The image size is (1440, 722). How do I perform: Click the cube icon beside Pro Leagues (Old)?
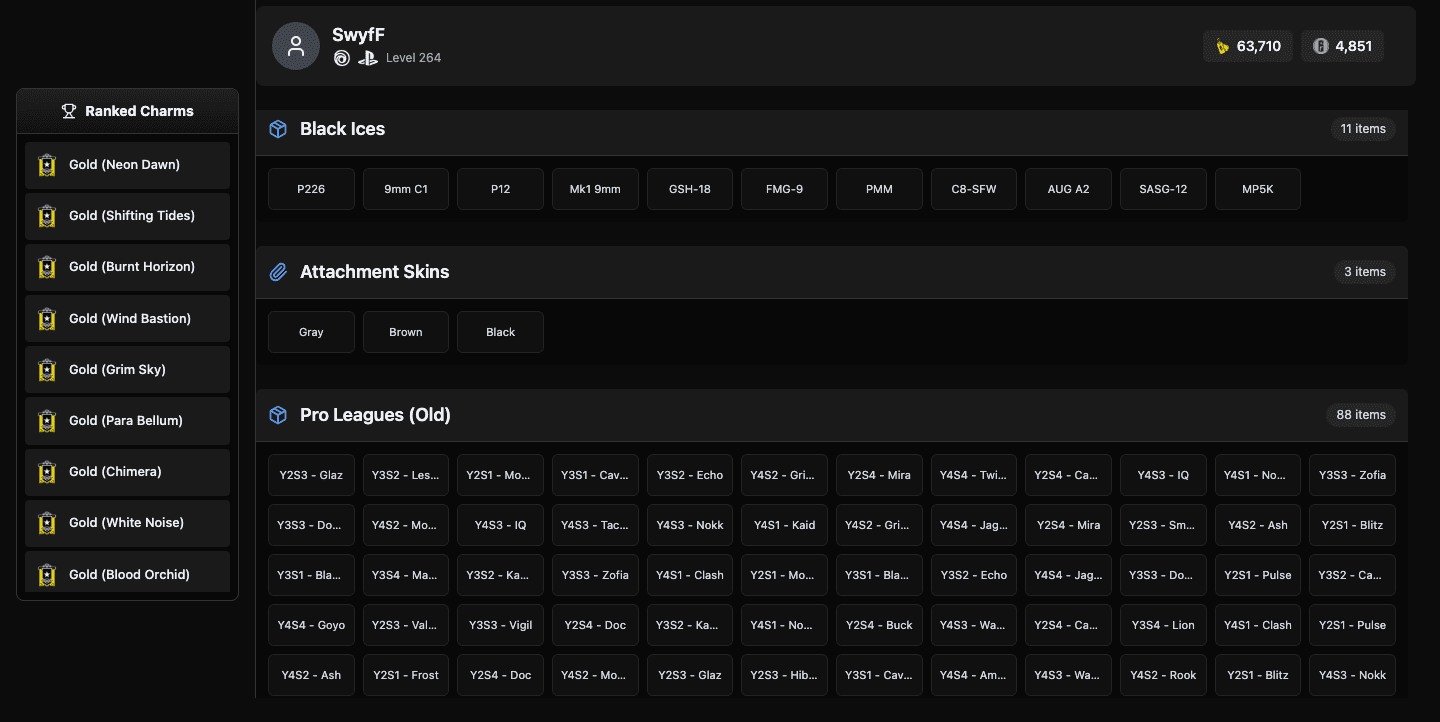[278, 415]
